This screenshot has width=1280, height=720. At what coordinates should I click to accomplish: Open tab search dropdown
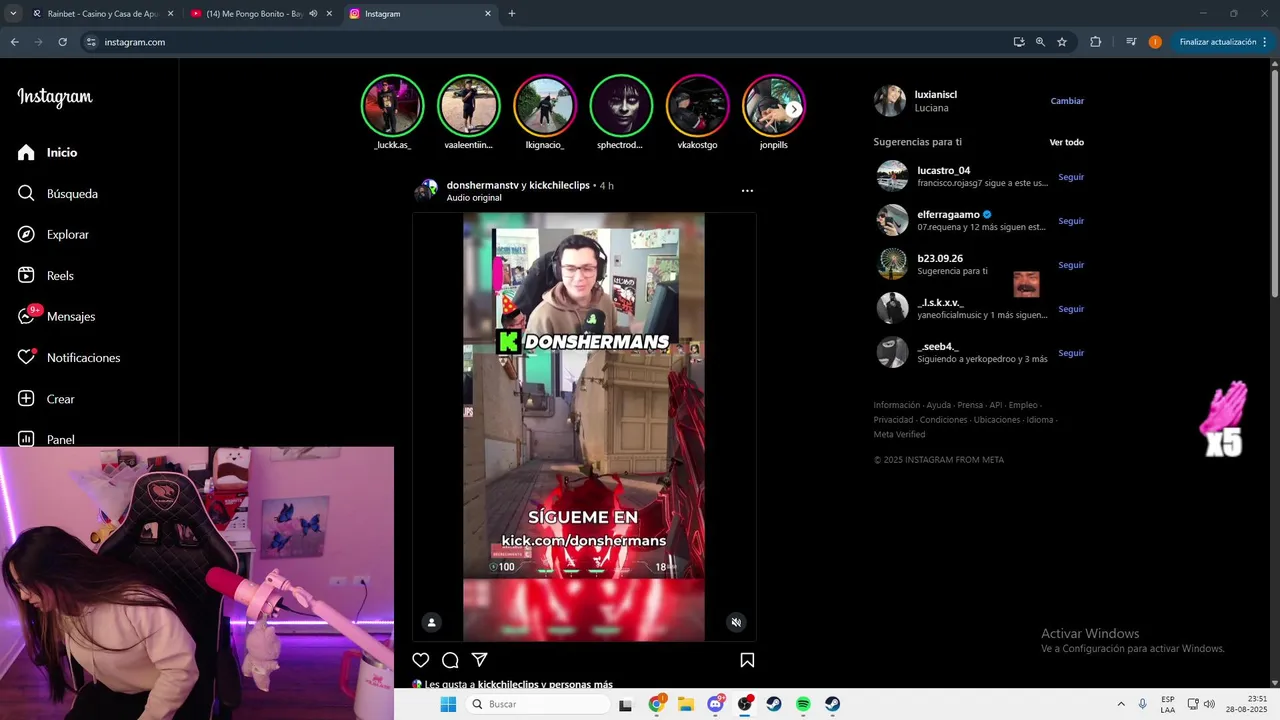coord(13,14)
